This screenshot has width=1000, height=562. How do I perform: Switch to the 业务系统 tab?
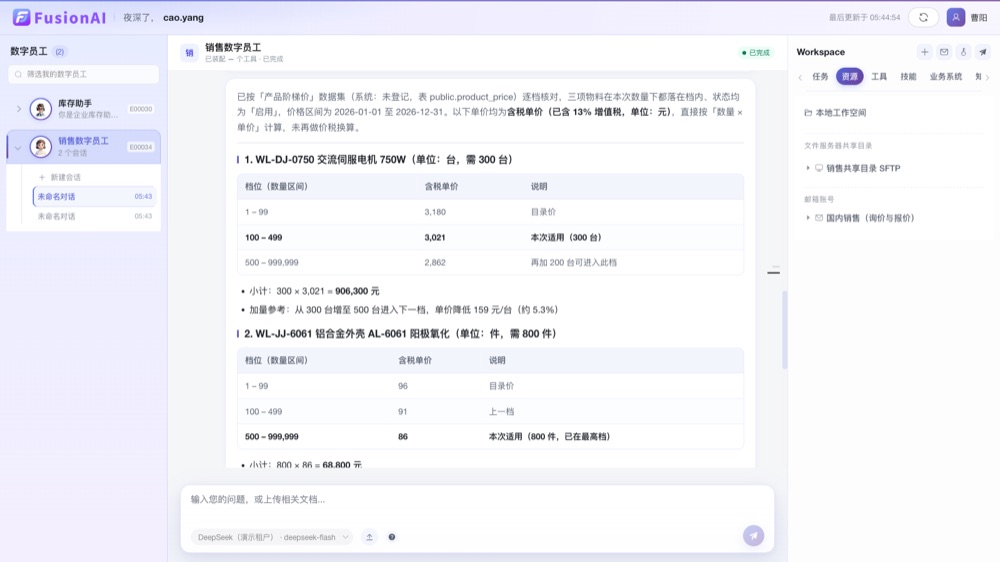[x=946, y=77]
